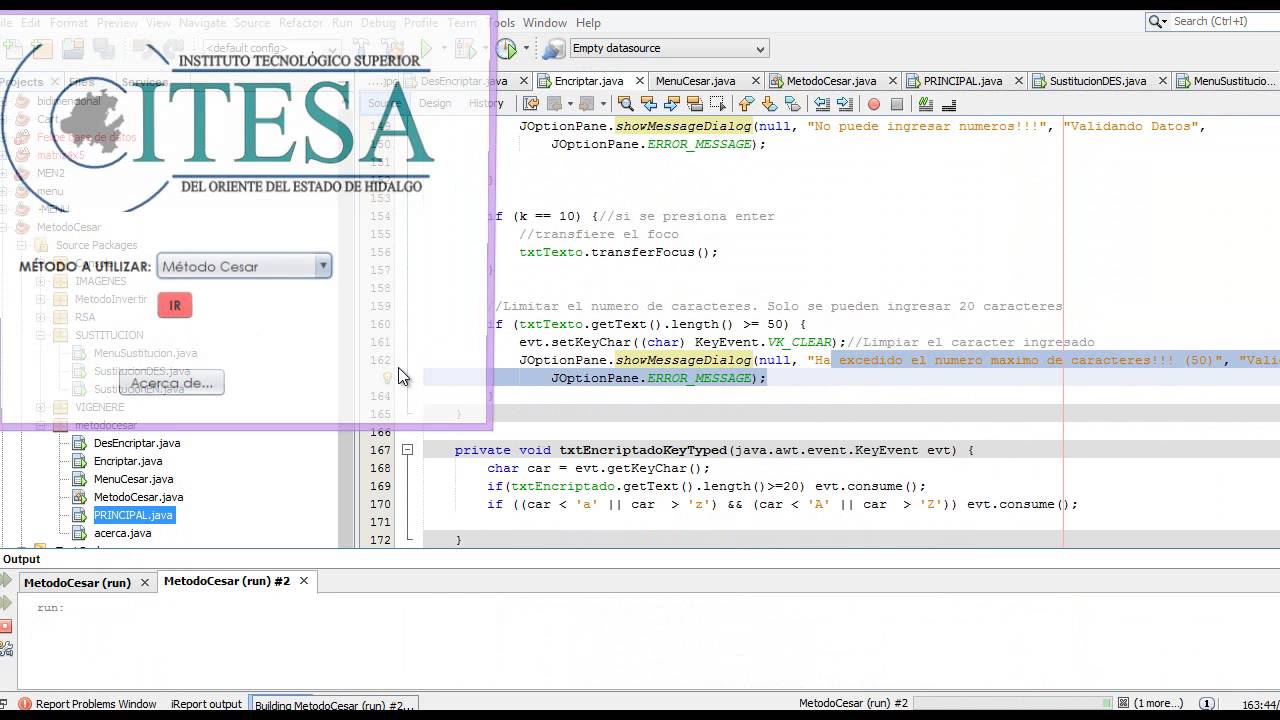Click the red IR button
1280x720 pixels.
(x=175, y=306)
